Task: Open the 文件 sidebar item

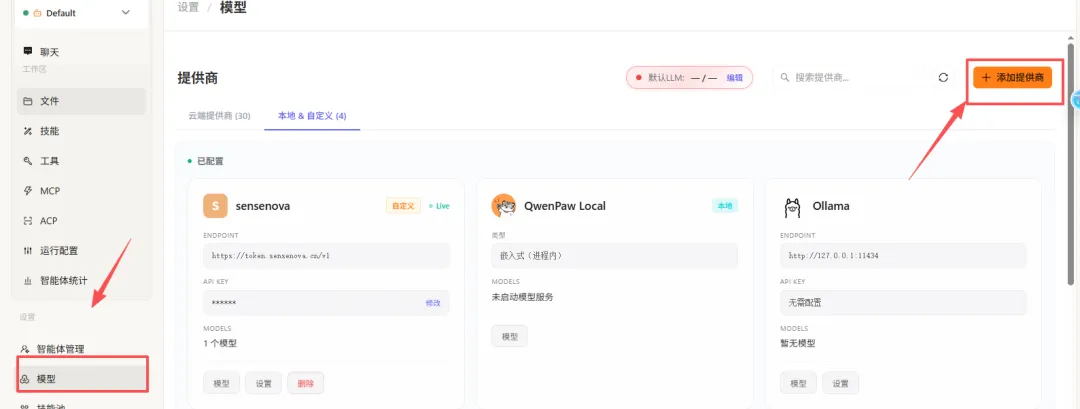Action: [82, 101]
